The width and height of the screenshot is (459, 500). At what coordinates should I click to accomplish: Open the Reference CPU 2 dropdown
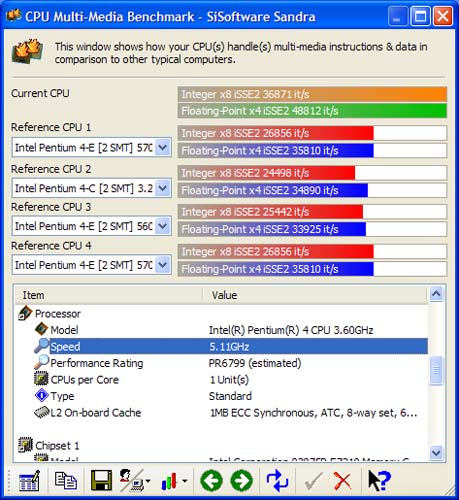(x=163, y=188)
